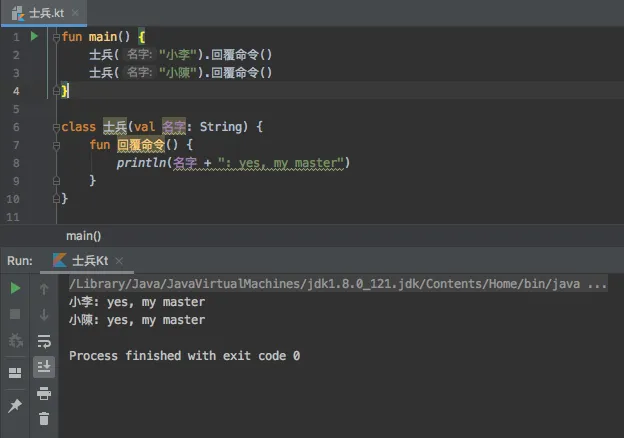Collapse the 士兵 class fold marker on line 6
This screenshot has height=438, width=624.
click(x=56, y=127)
